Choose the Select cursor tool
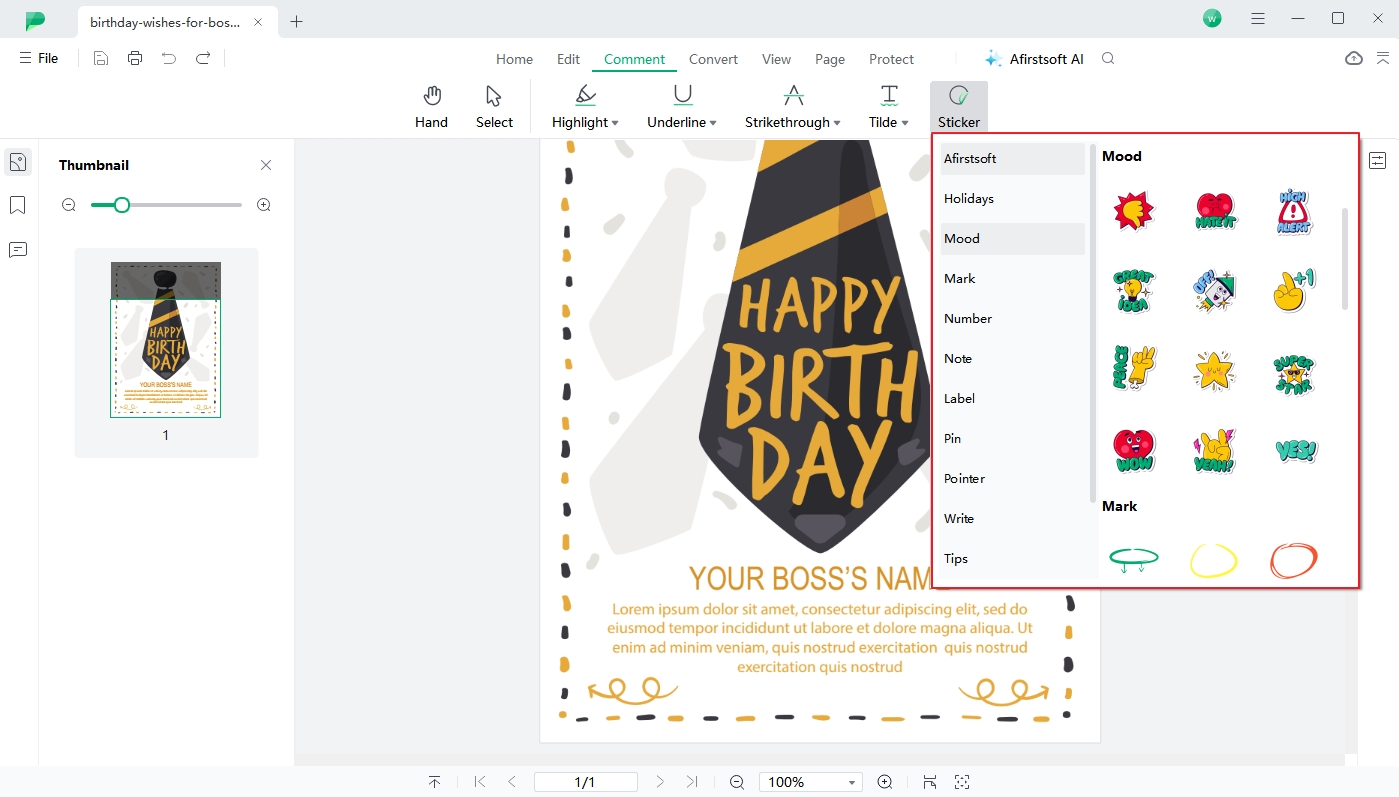Screen dimensions: 1399x797 pos(494,107)
